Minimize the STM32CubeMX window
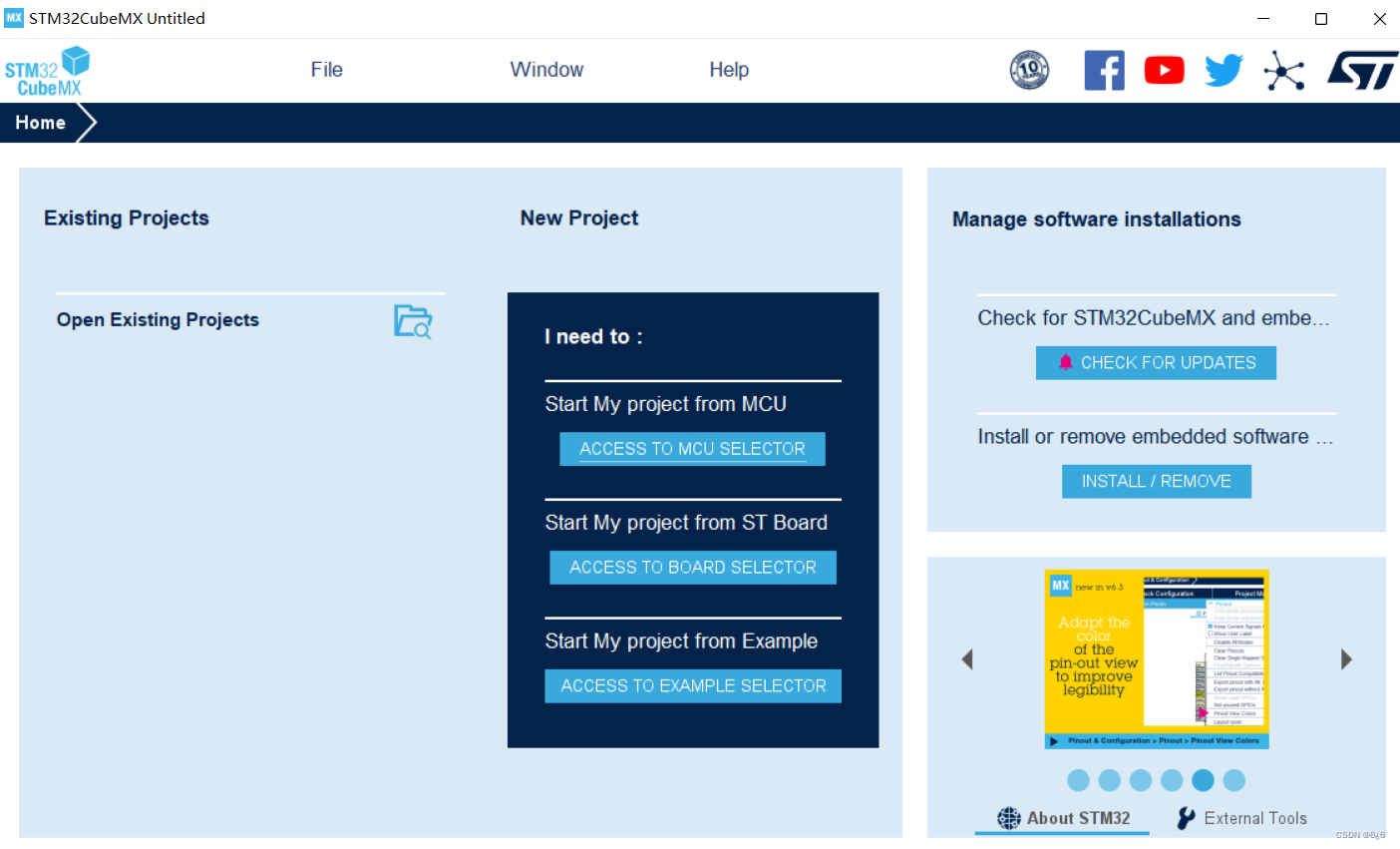The height and width of the screenshot is (849, 1400). (x=1263, y=19)
